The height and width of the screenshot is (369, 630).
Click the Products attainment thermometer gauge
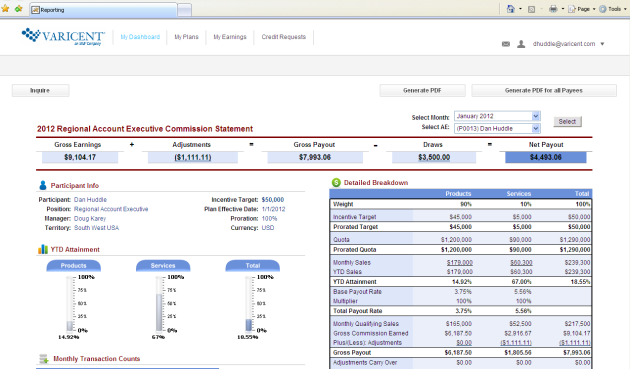click(70, 303)
